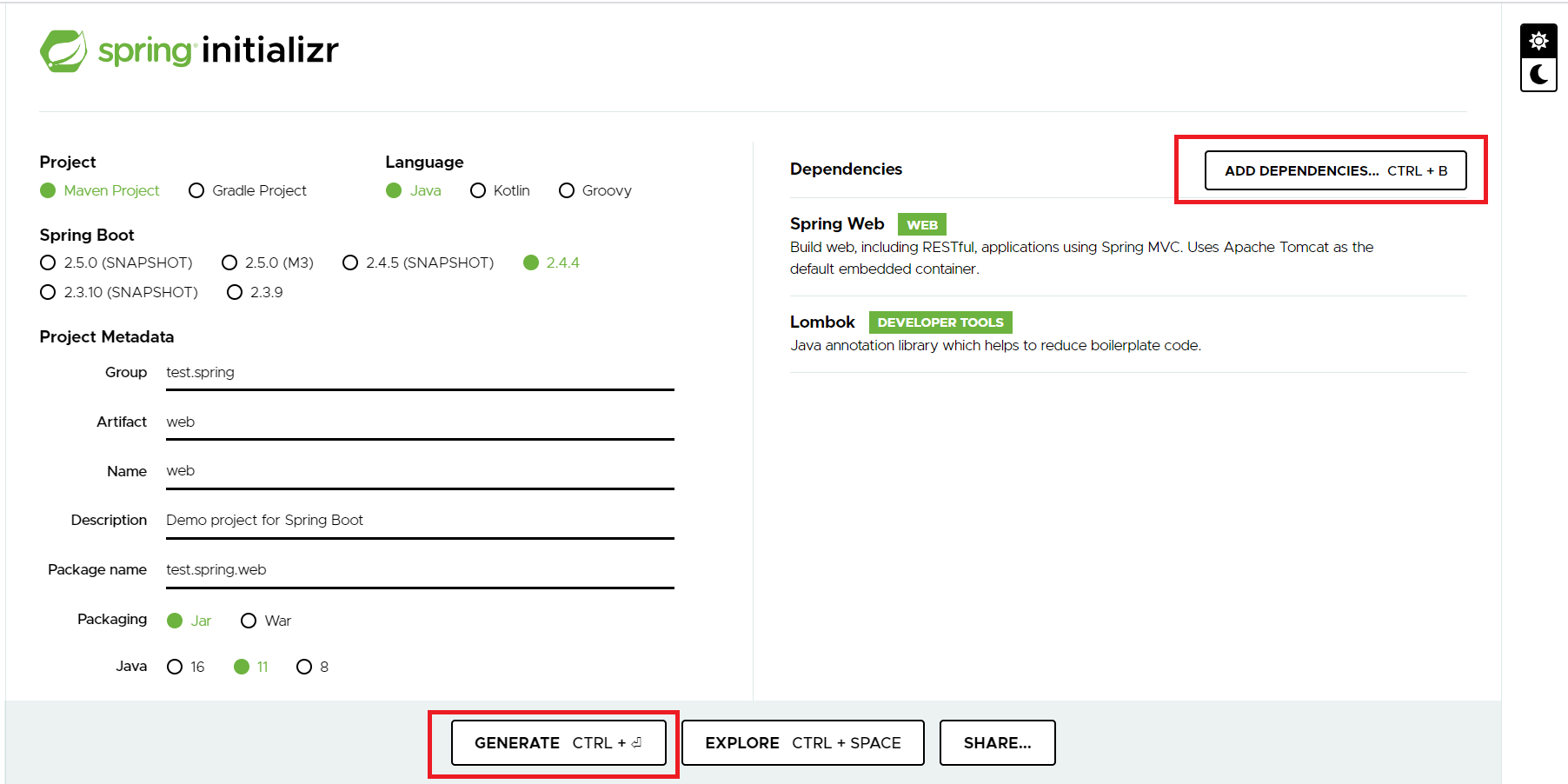This screenshot has width=1568, height=784.
Task: Select Gradle Project radio option
Action: pos(248,190)
